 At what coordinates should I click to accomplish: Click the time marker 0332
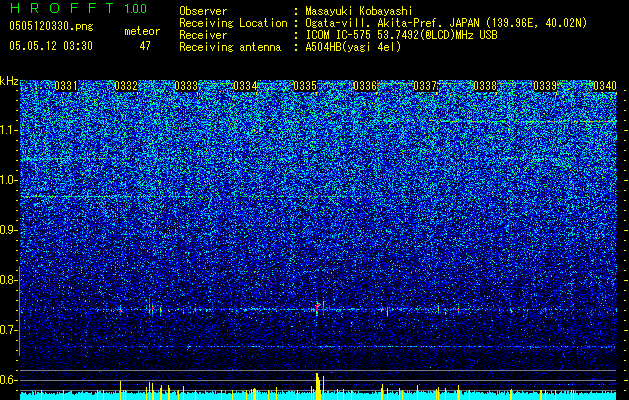126,86
